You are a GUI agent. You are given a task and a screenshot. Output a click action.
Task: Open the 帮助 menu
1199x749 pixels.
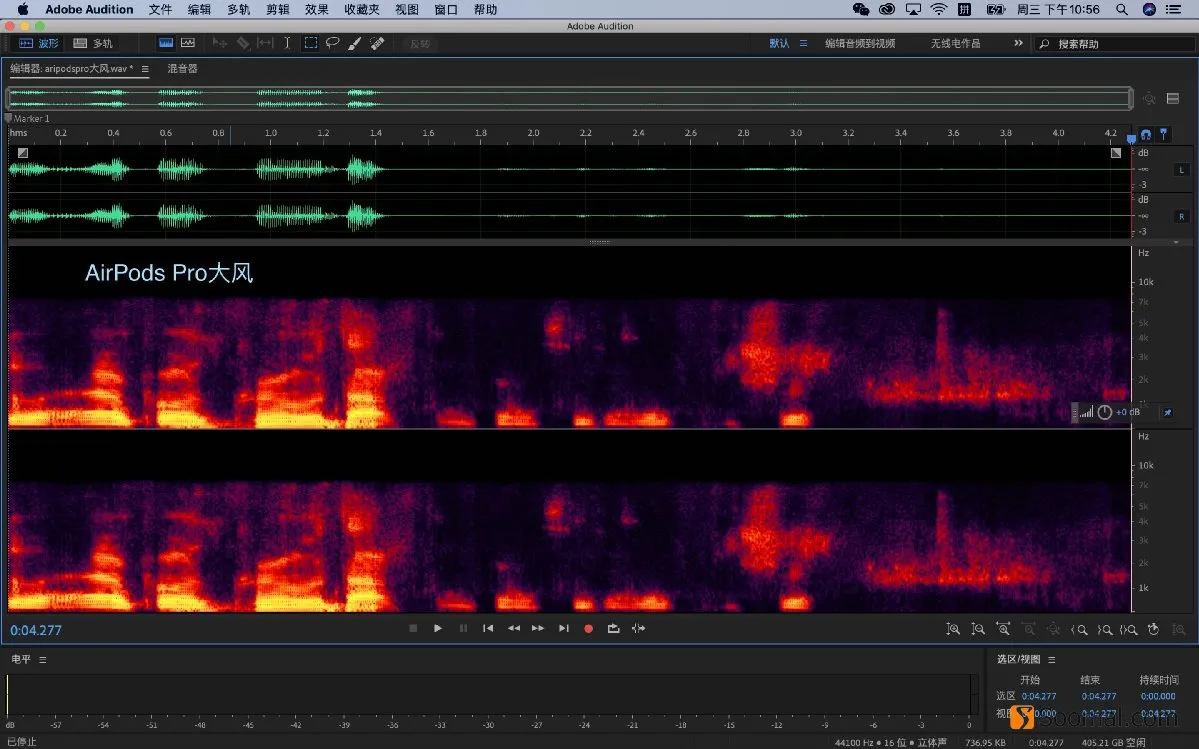[485, 9]
